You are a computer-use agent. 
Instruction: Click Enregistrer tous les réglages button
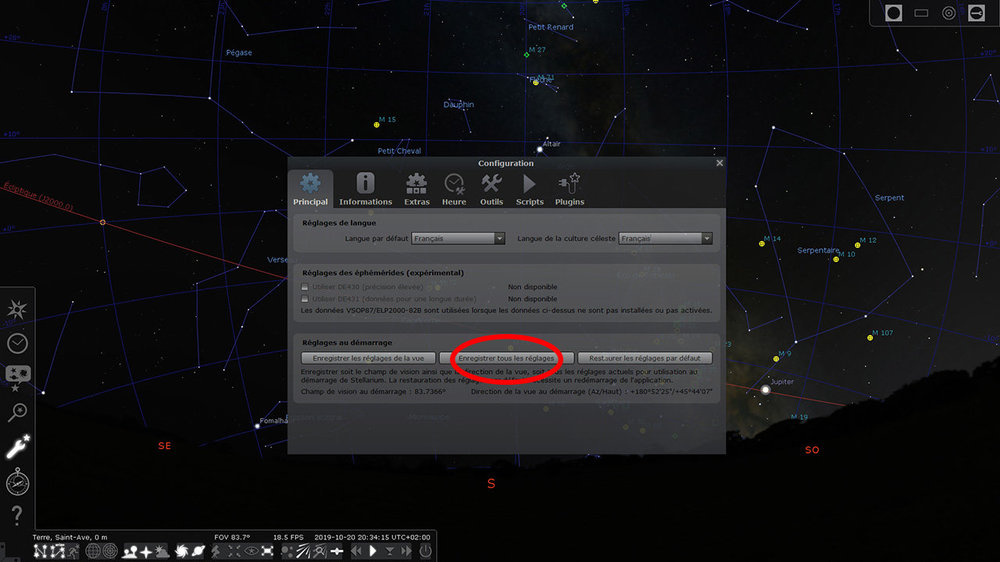pyautogui.click(x=506, y=359)
